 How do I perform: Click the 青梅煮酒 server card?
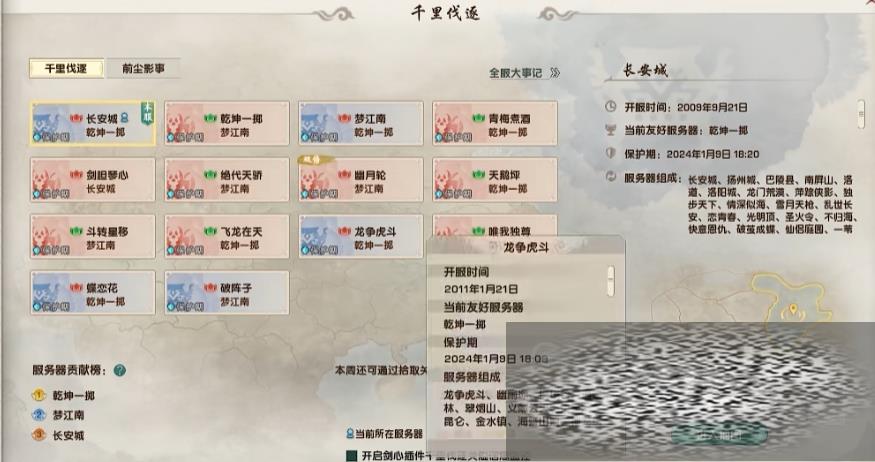[495, 123]
